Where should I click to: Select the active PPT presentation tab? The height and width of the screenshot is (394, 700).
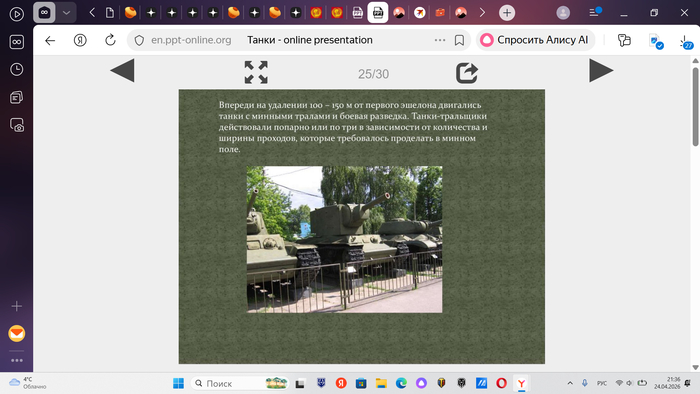[x=378, y=13]
